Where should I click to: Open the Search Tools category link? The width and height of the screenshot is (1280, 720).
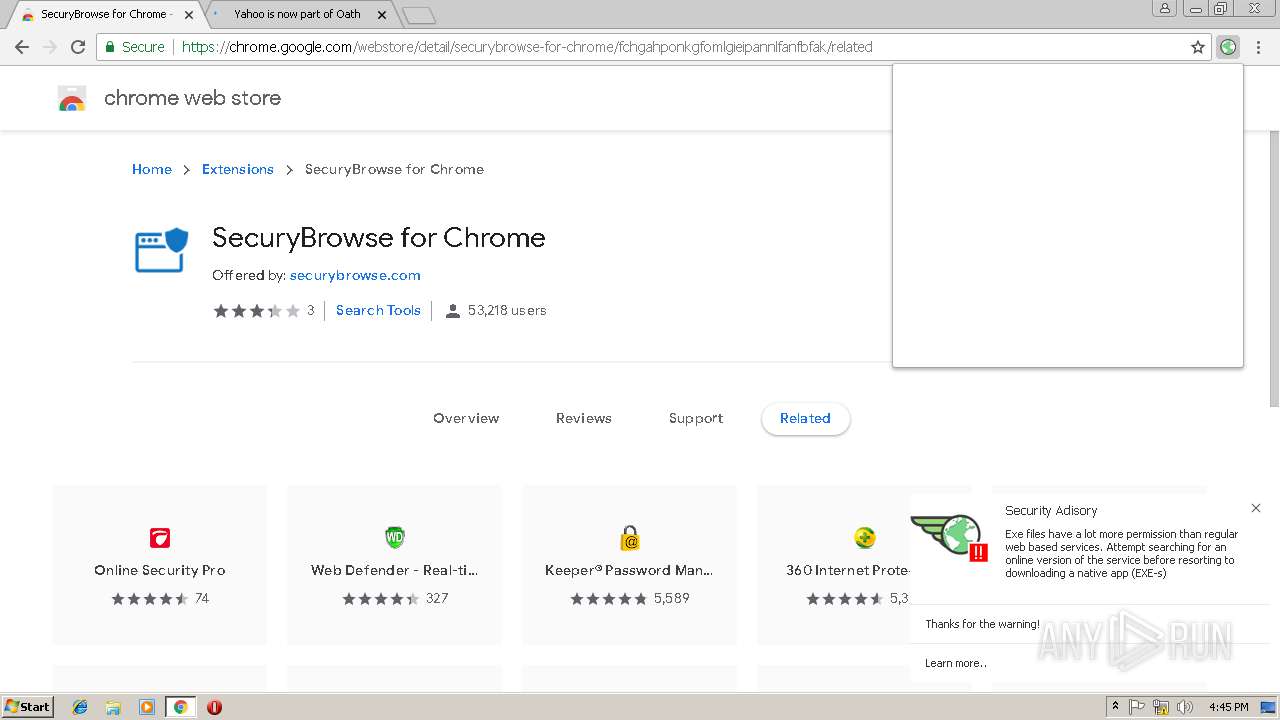tap(378, 310)
